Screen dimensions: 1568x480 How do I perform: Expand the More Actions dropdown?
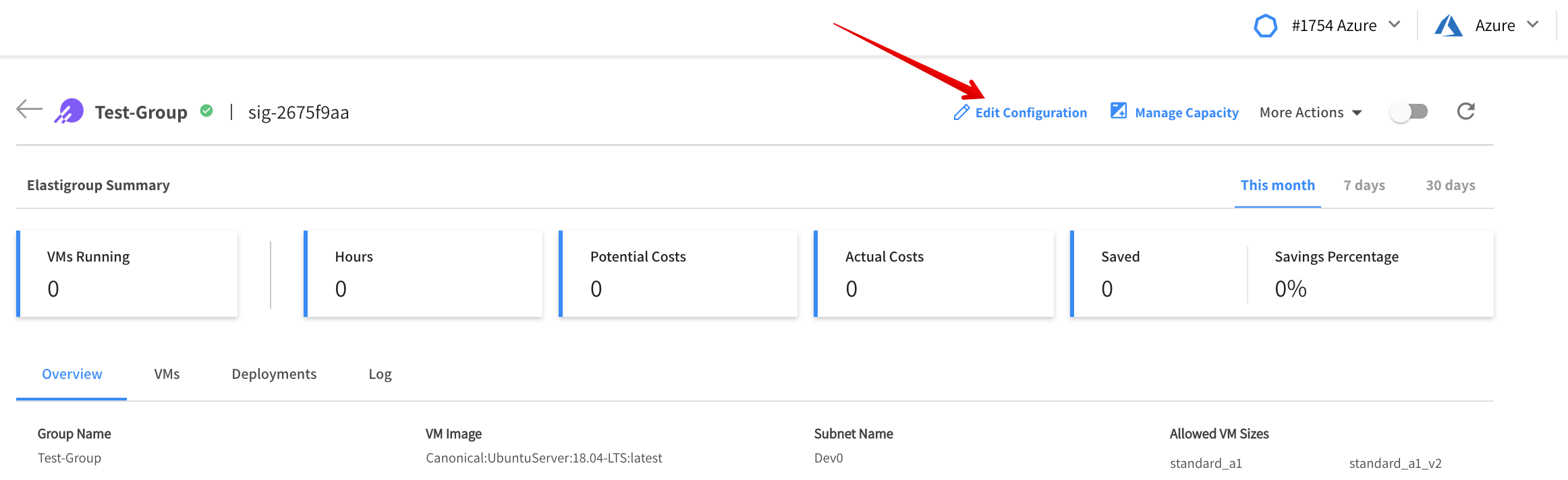tap(1310, 113)
